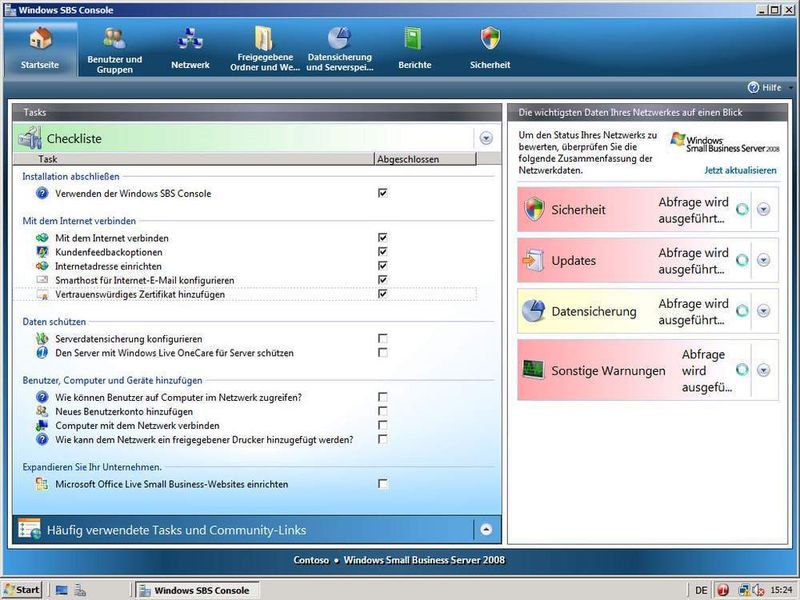The height and width of the screenshot is (600, 800).
Task: Check Neues Benutzerkonto hinzufügen checkbox
Action: coord(382,411)
